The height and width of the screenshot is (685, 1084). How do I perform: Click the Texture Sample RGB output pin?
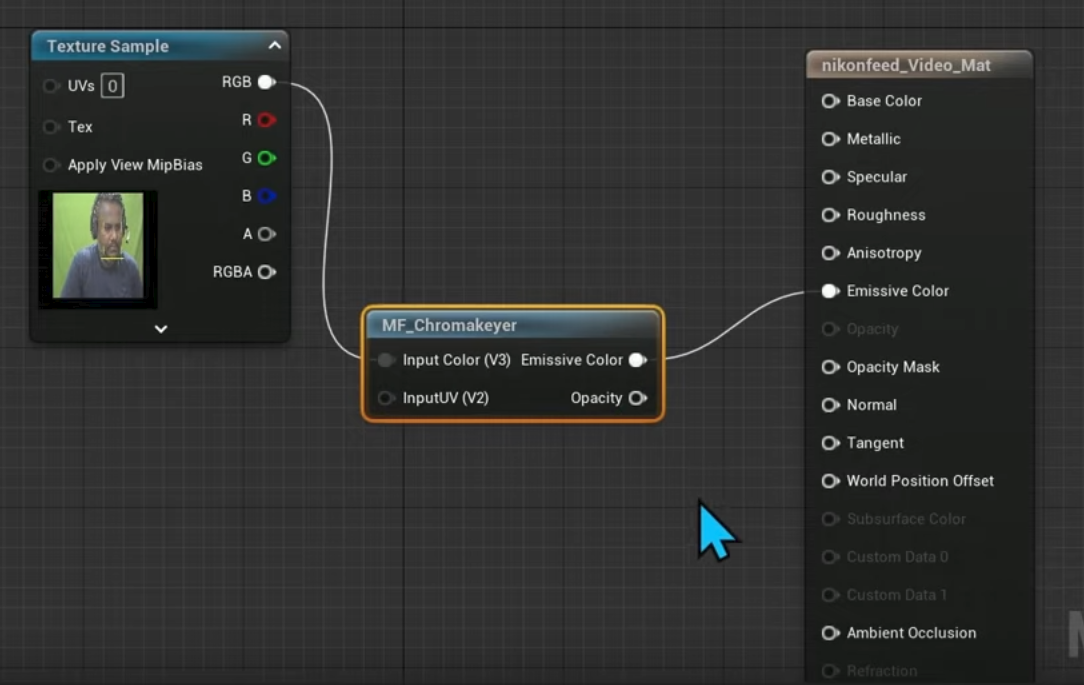266,82
